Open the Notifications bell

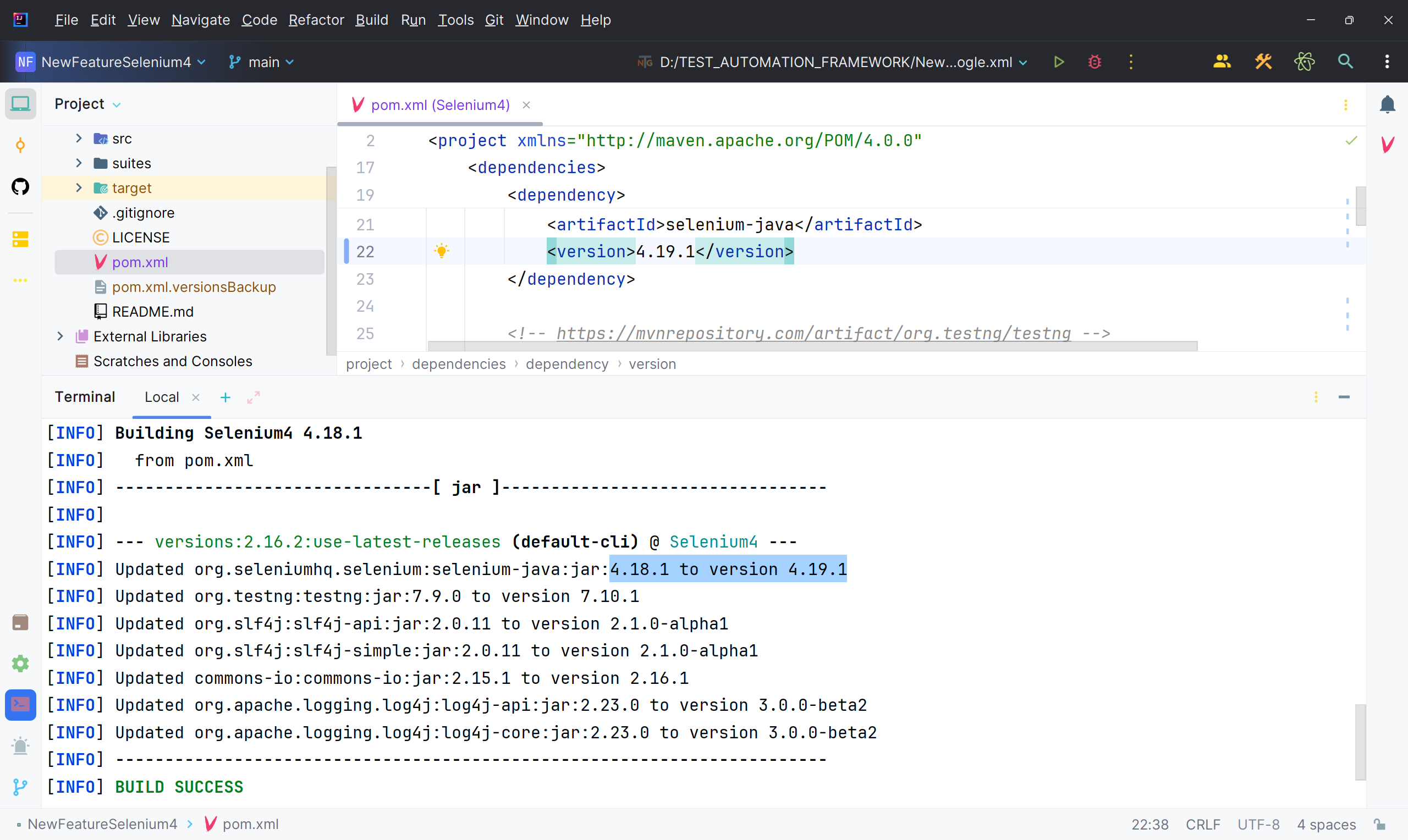[x=1388, y=104]
